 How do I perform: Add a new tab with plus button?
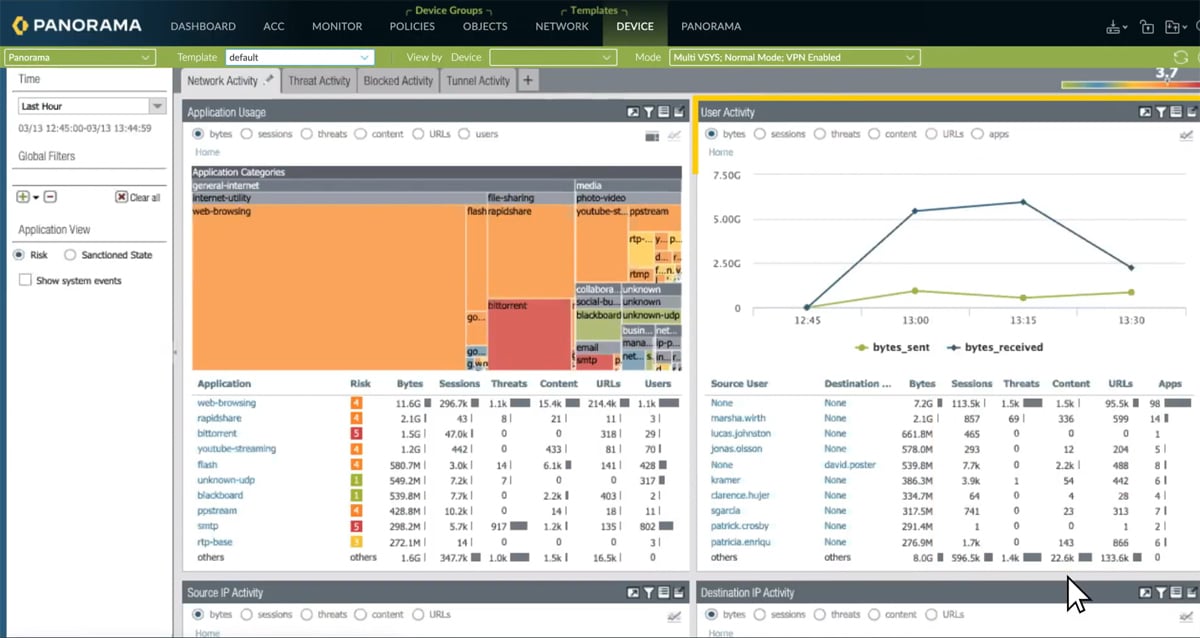(x=527, y=81)
